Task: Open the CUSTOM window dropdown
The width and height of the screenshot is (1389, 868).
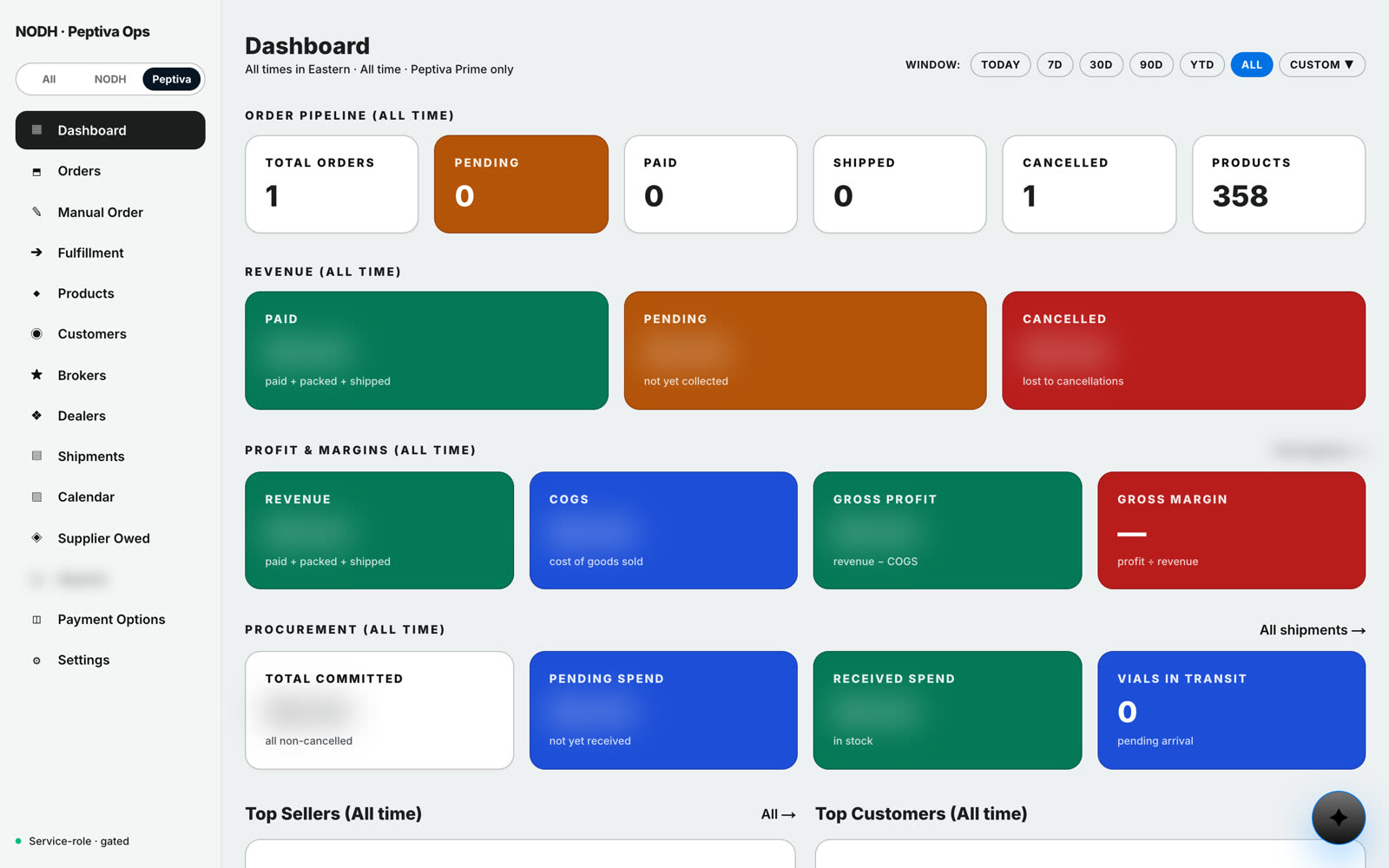Action: [1321, 65]
